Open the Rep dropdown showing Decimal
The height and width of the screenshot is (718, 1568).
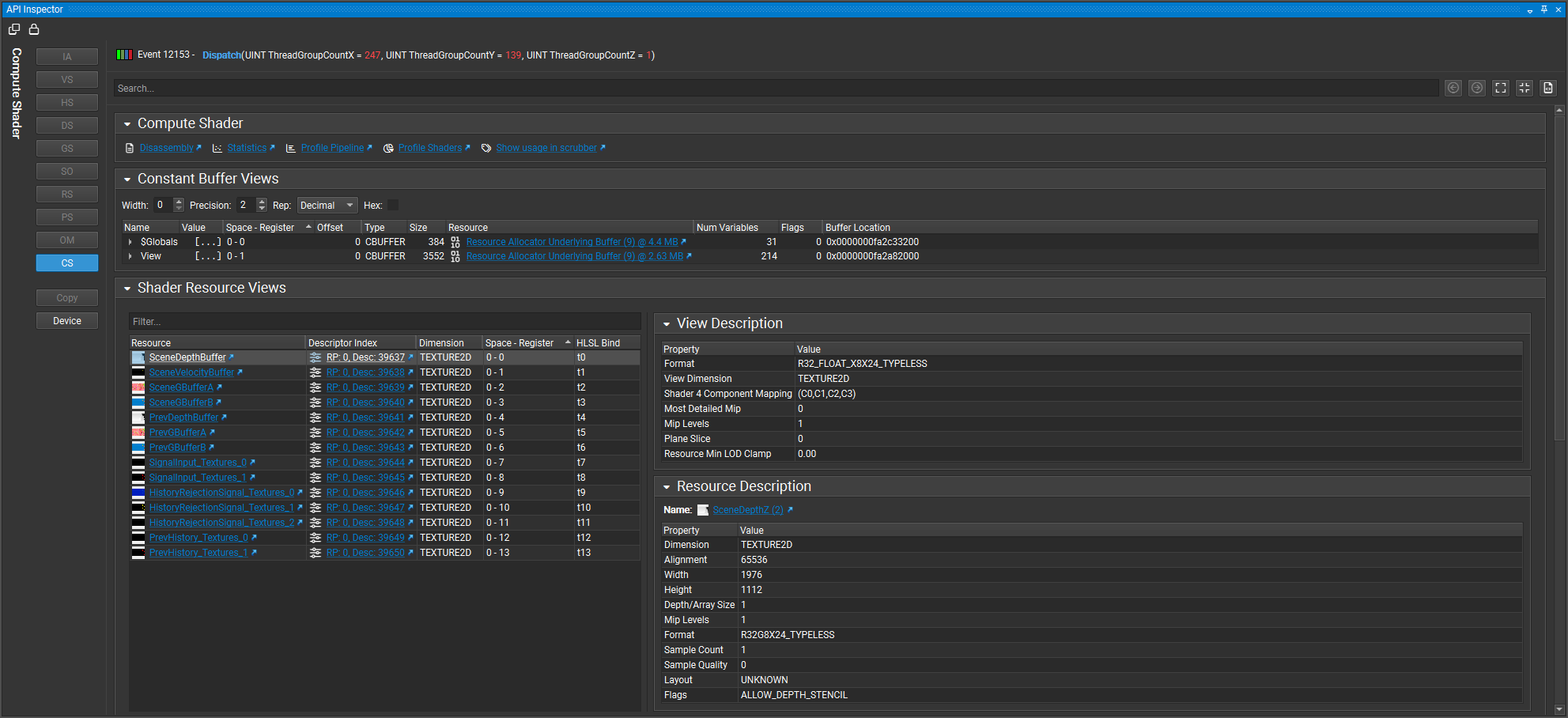click(x=327, y=205)
